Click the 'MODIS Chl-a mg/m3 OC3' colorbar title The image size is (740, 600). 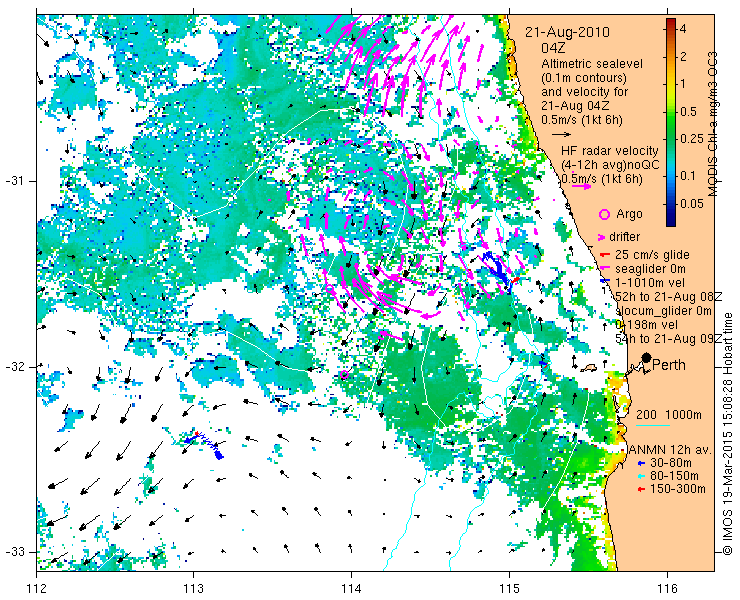[713, 124]
